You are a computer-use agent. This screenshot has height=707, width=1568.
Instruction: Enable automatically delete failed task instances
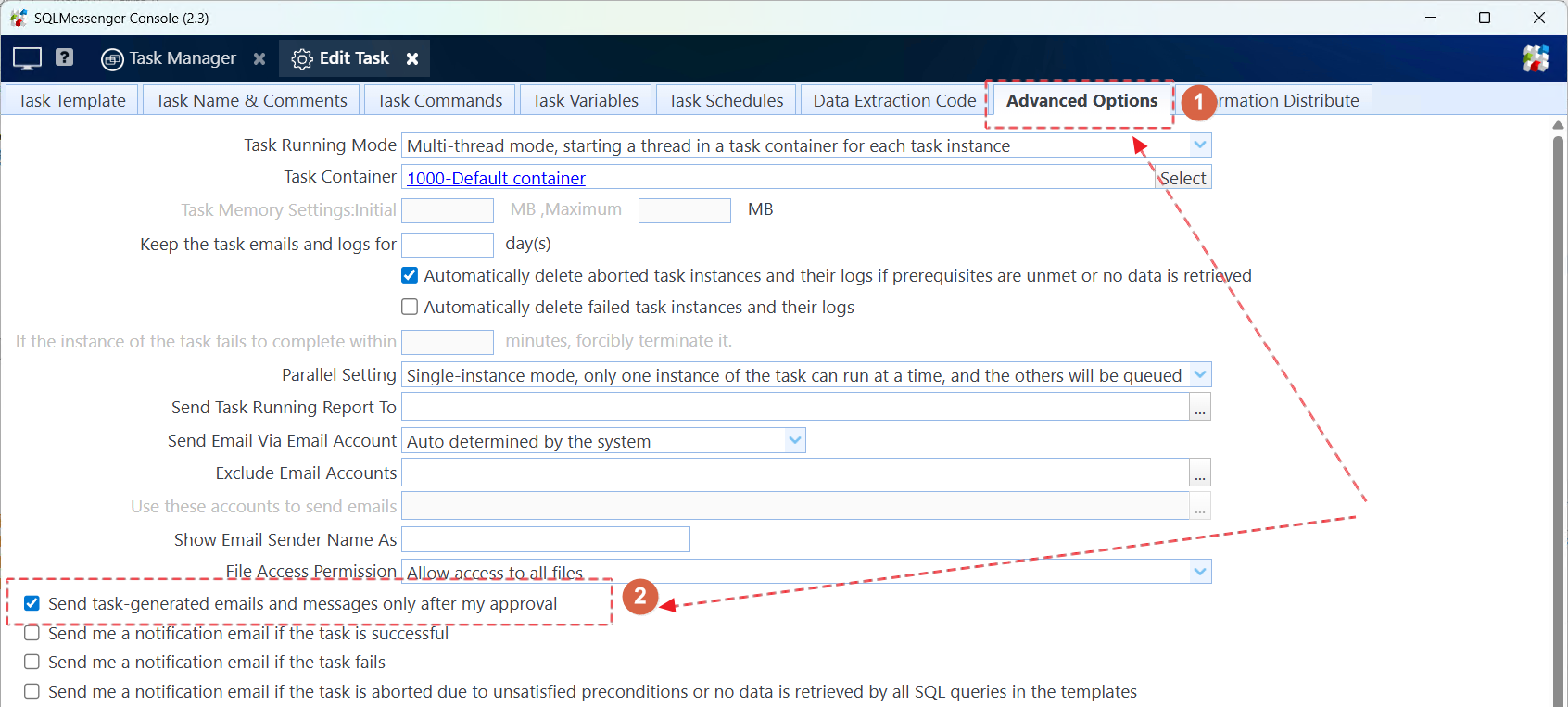[x=410, y=307]
